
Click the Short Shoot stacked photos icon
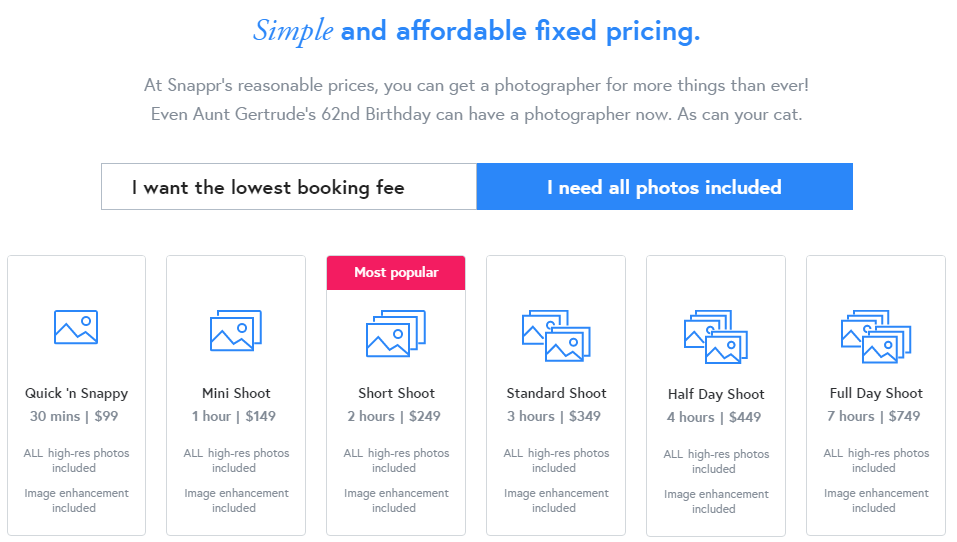[x=395, y=333]
